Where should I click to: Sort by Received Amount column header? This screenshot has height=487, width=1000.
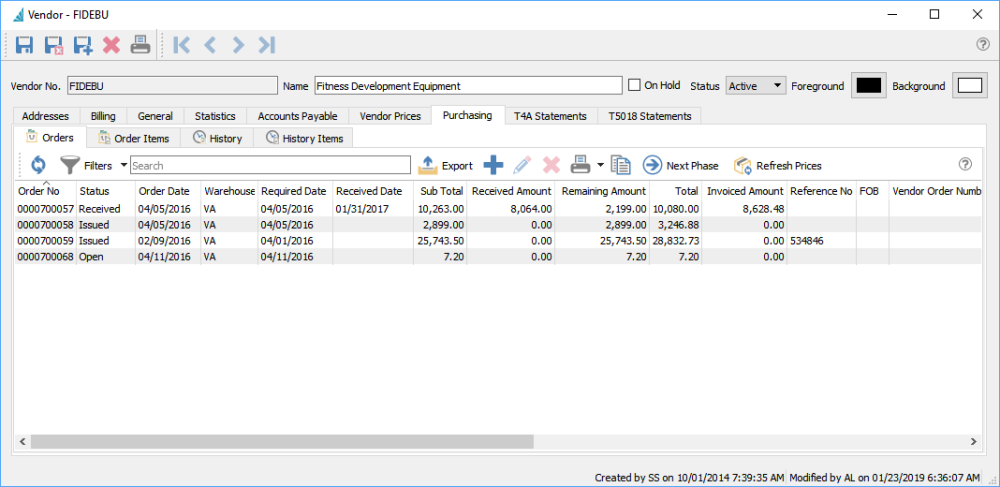511,191
